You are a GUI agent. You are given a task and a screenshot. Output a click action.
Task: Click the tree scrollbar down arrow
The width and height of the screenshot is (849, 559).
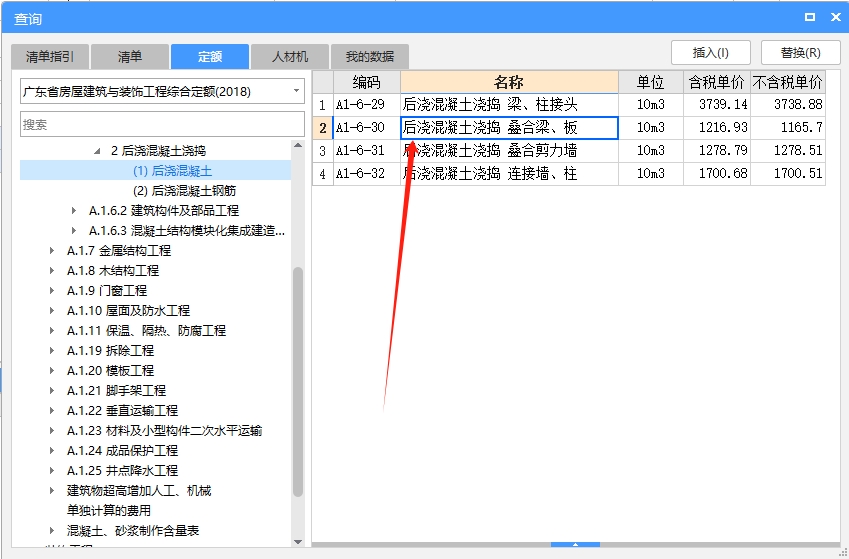(298, 542)
